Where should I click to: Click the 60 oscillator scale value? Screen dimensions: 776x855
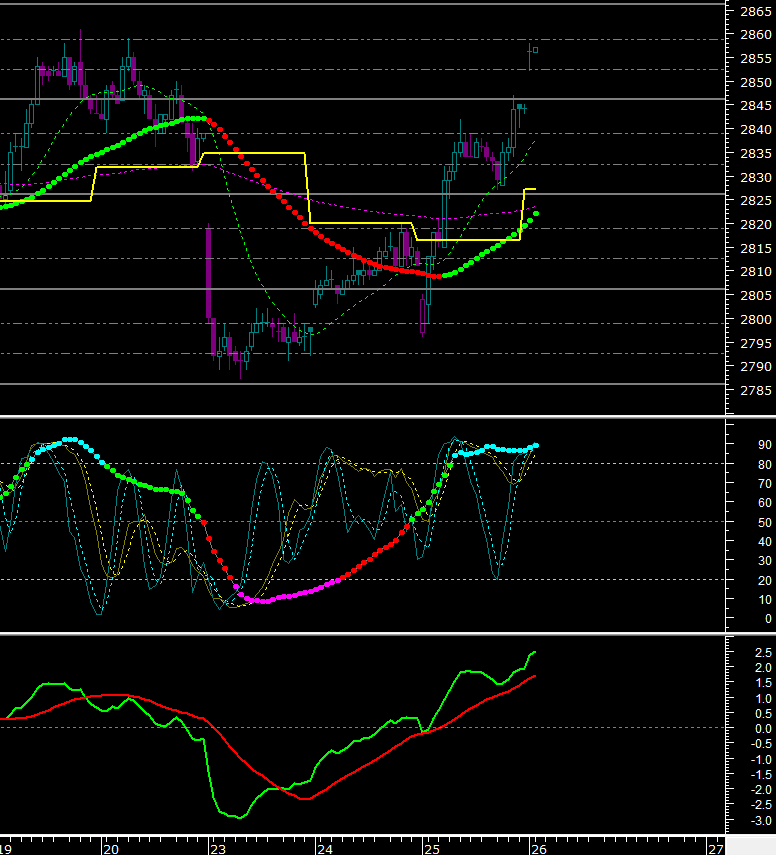765,503
